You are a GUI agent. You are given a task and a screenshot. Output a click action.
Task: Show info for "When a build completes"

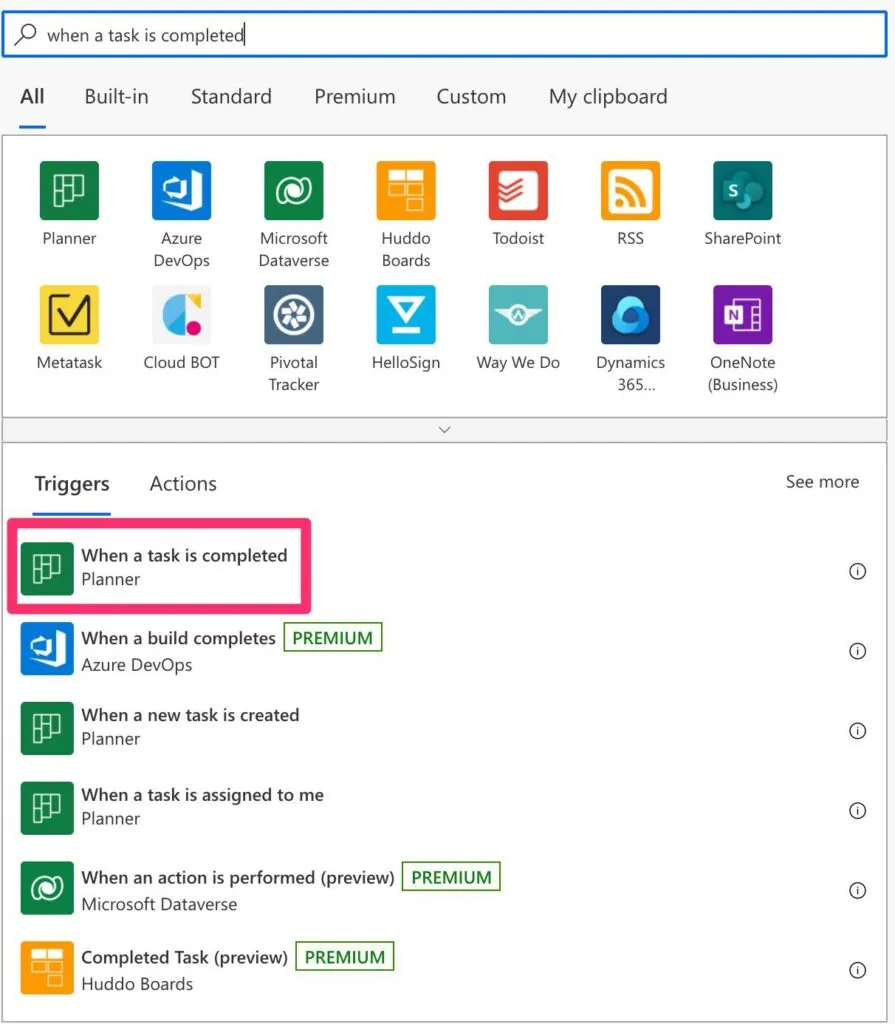[857, 651]
